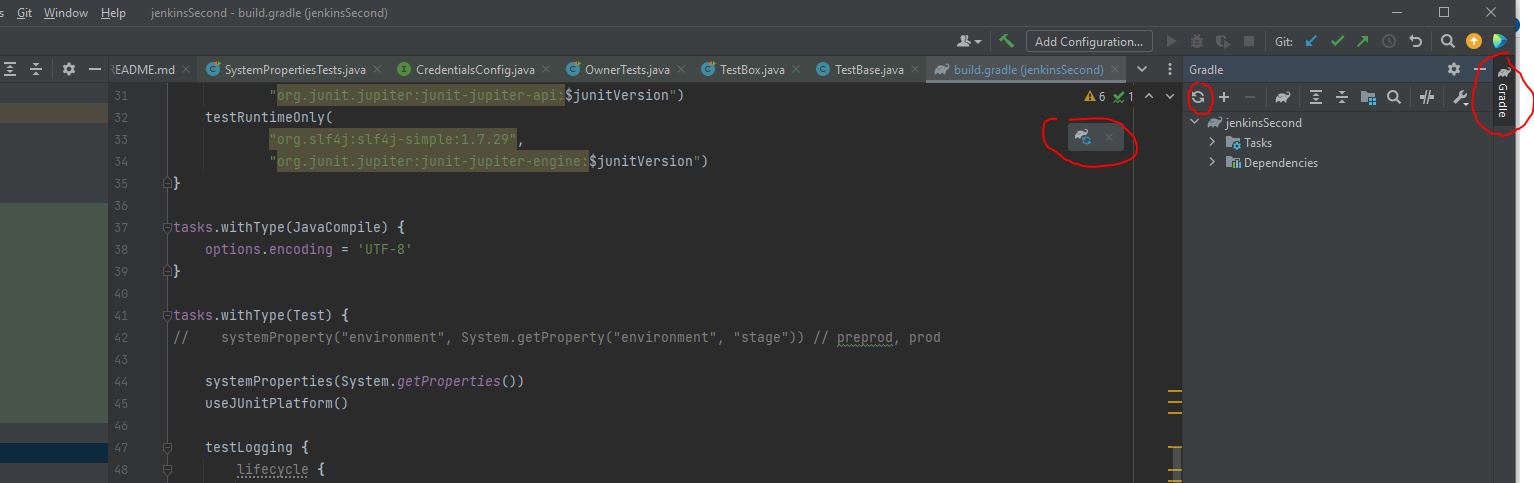Close OwnerTests.java tab
Image resolution: width=1534 pixels, height=483 pixels.
tap(681, 69)
